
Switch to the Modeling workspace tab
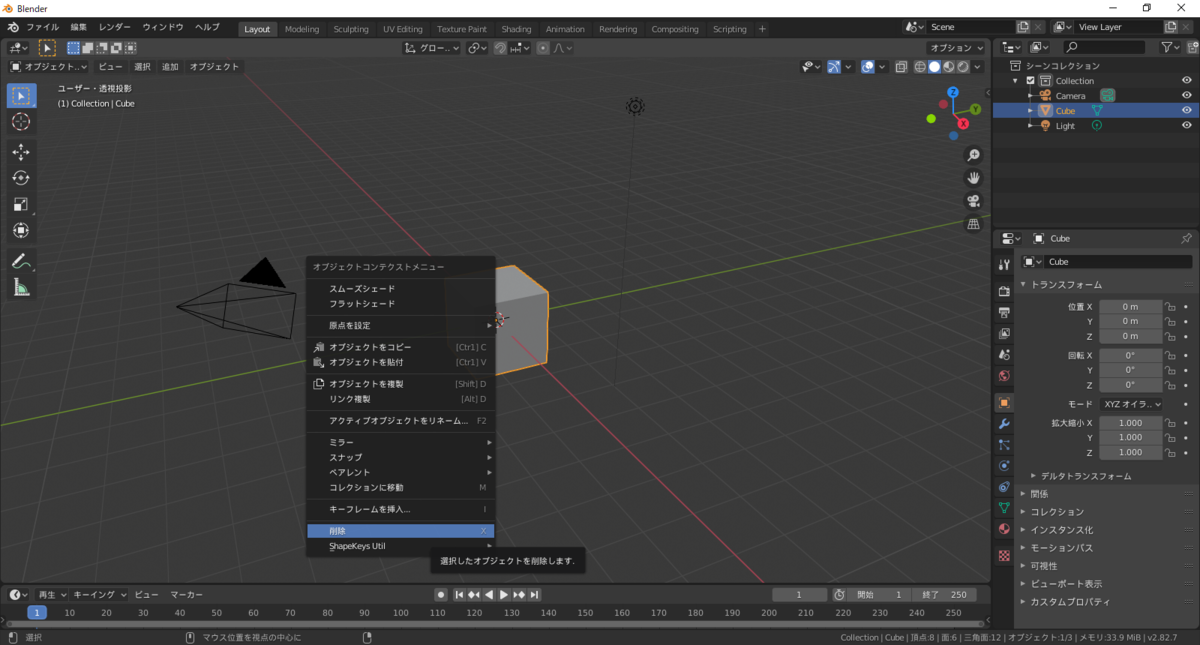click(x=302, y=29)
